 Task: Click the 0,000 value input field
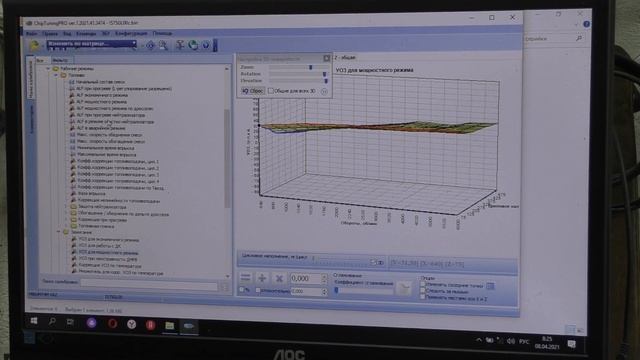tap(305, 278)
